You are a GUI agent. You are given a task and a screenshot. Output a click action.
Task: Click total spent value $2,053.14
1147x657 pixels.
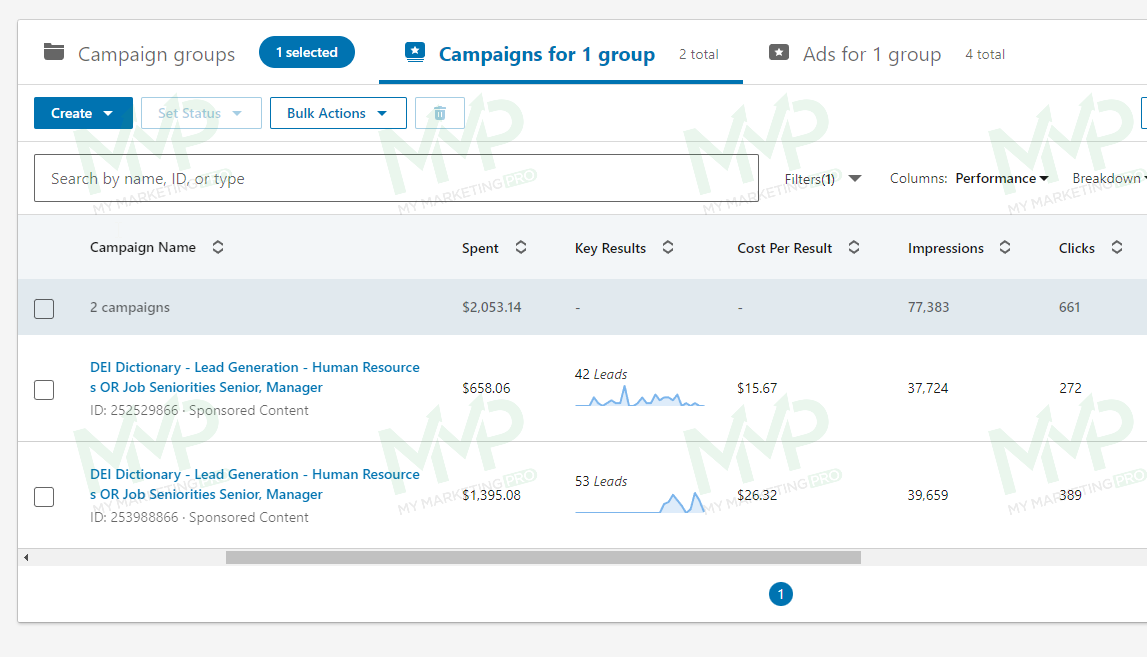point(492,307)
